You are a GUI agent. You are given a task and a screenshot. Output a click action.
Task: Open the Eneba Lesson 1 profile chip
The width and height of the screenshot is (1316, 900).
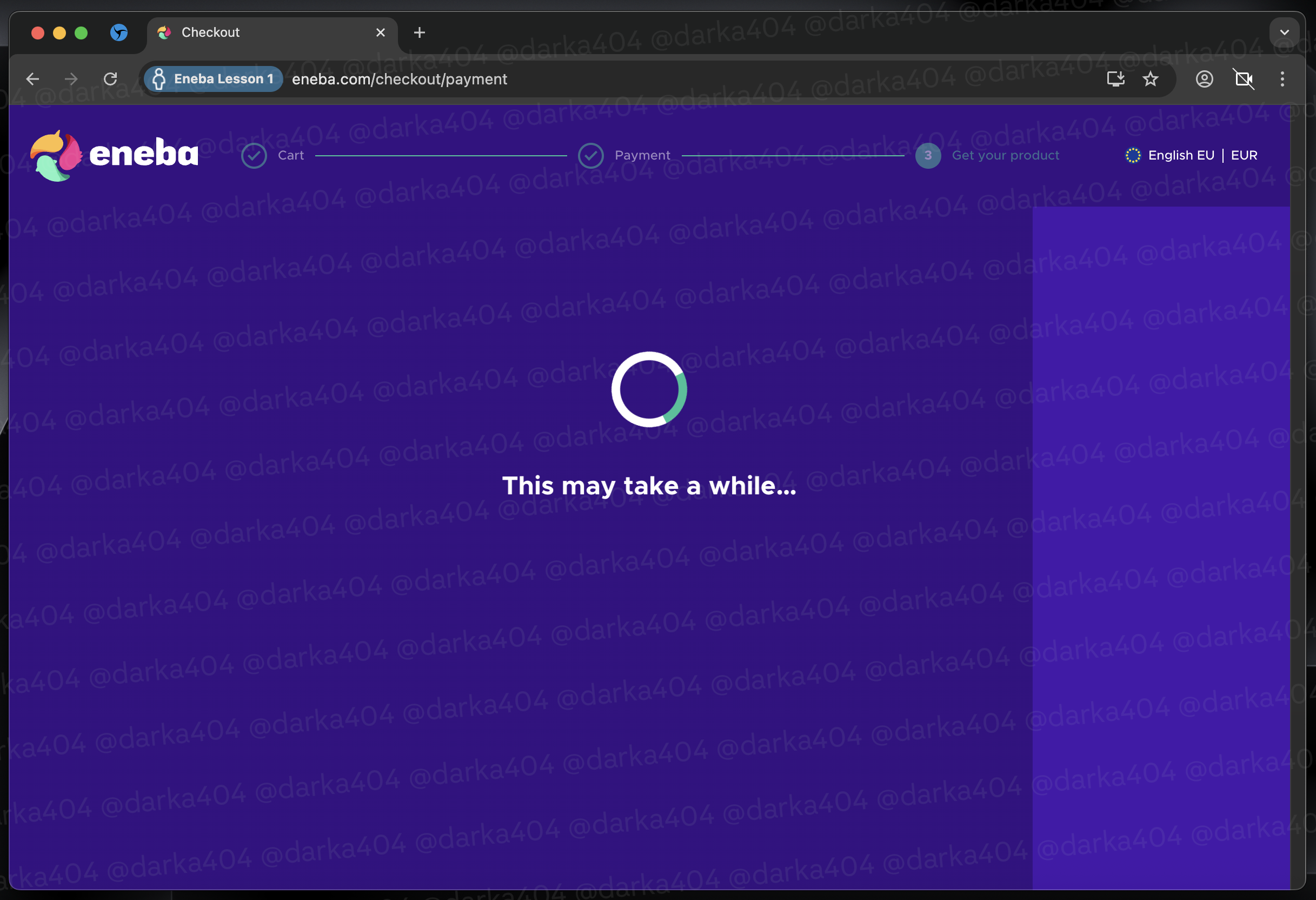click(214, 79)
